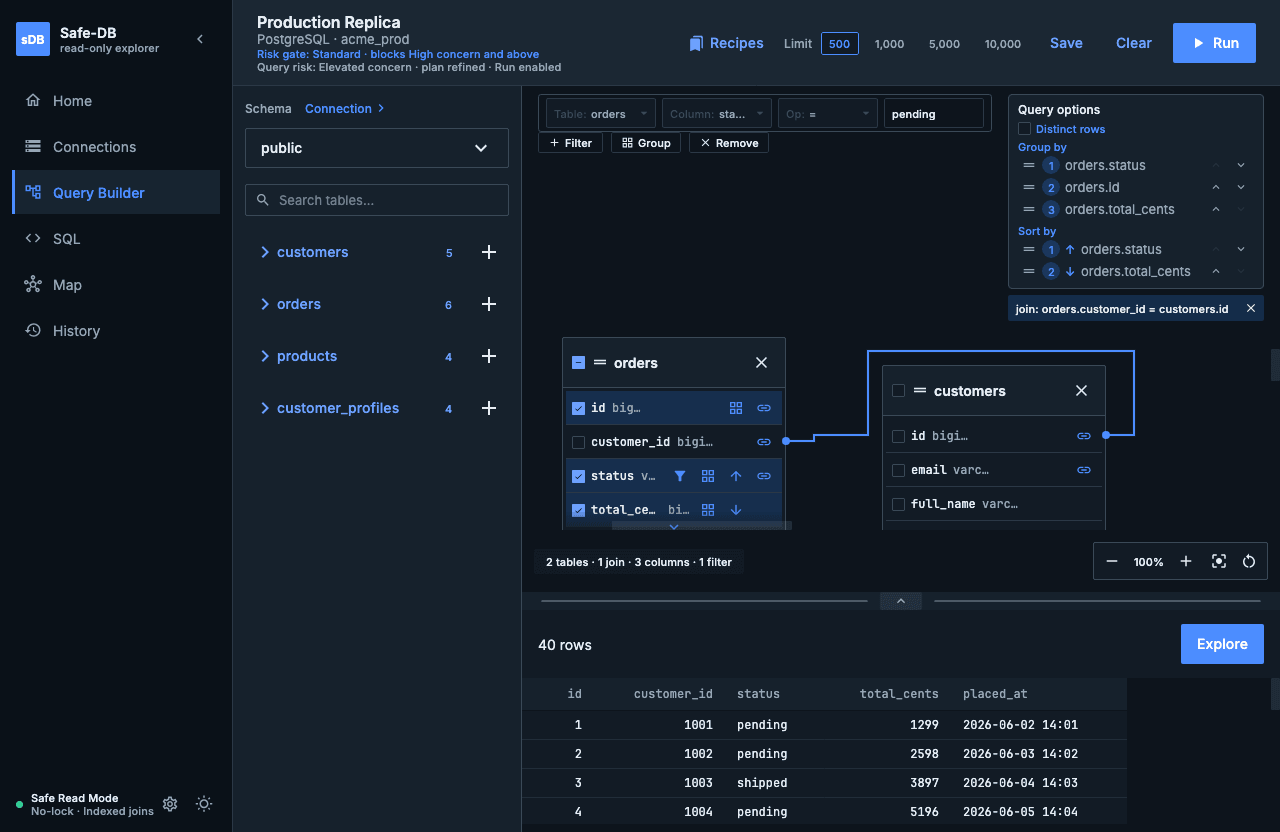Click the link icon on customer_id column
This screenshot has width=1280, height=832.
click(x=764, y=442)
